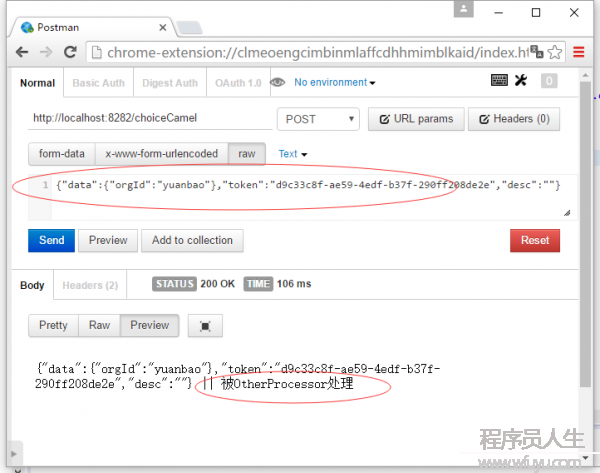Reload the page with refresh icon
The width and height of the screenshot is (600, 473).
point(70,52)
